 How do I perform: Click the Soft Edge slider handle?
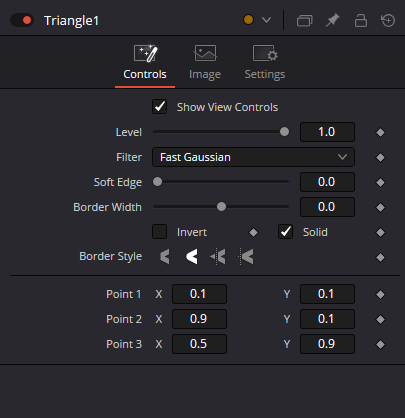[157, 182]
